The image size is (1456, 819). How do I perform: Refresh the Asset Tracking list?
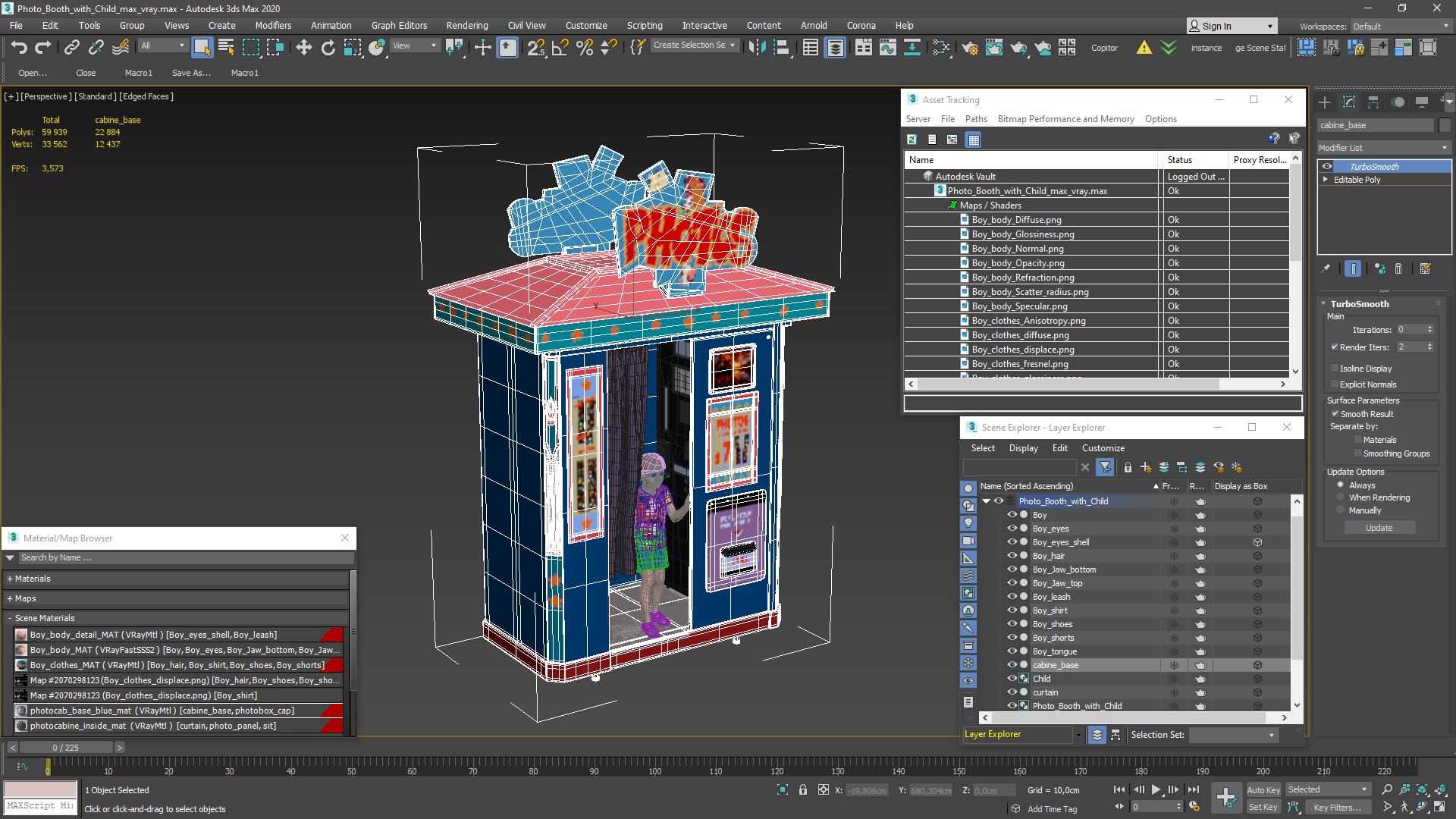coord(912,140)
